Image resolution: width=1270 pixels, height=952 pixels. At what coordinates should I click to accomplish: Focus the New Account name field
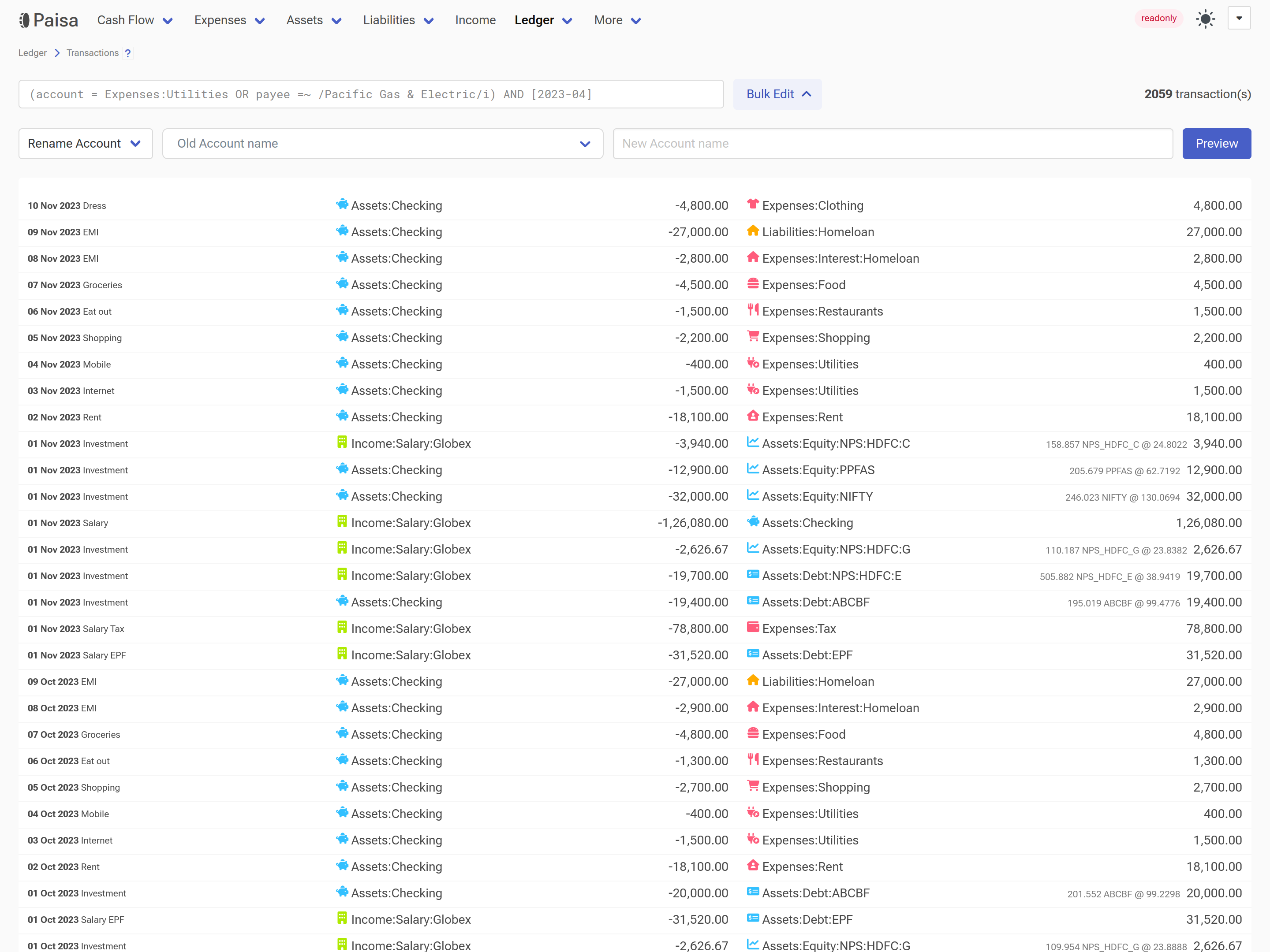pos(893,143)
